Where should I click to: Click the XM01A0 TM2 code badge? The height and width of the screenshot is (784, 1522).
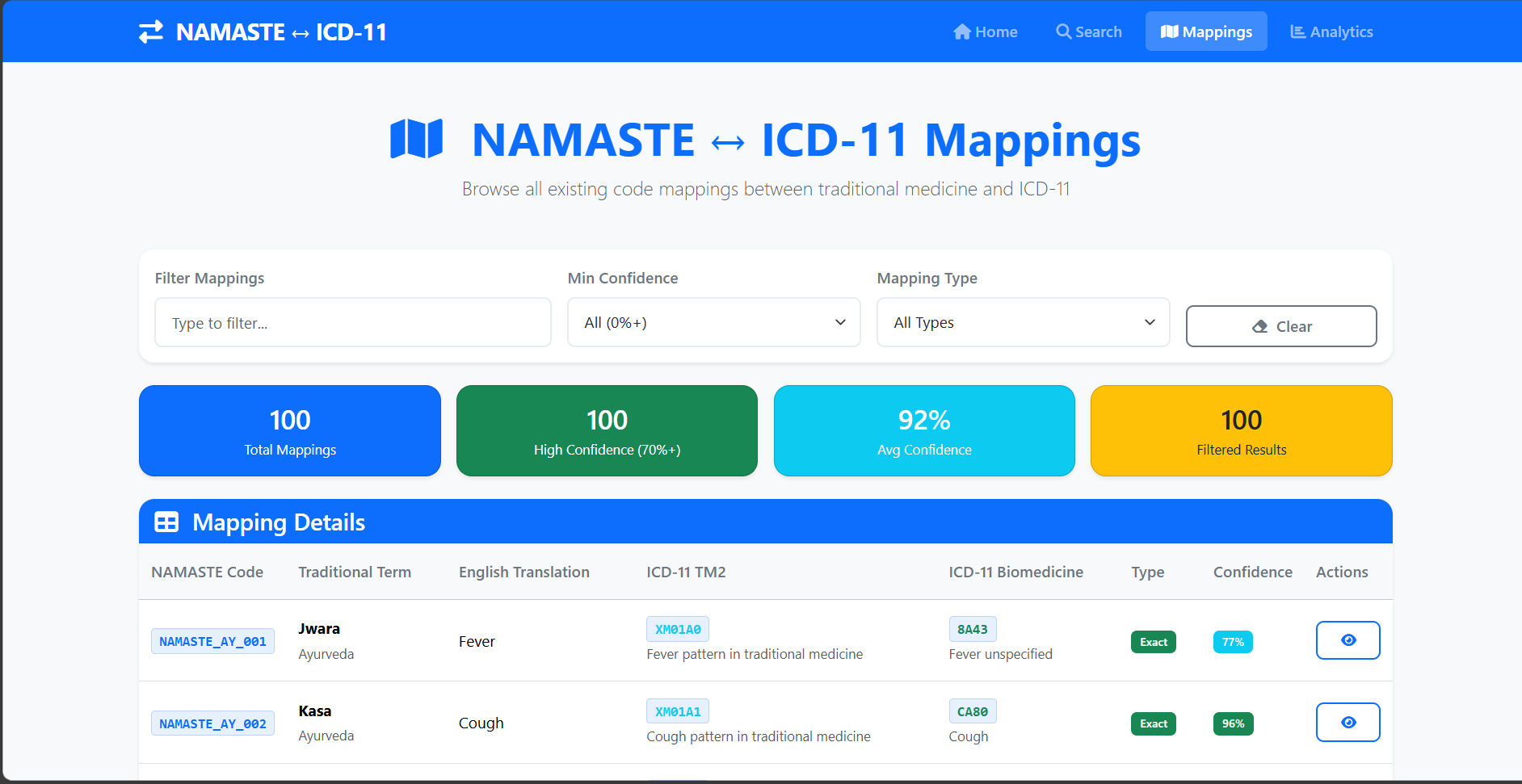pos(677,628)
